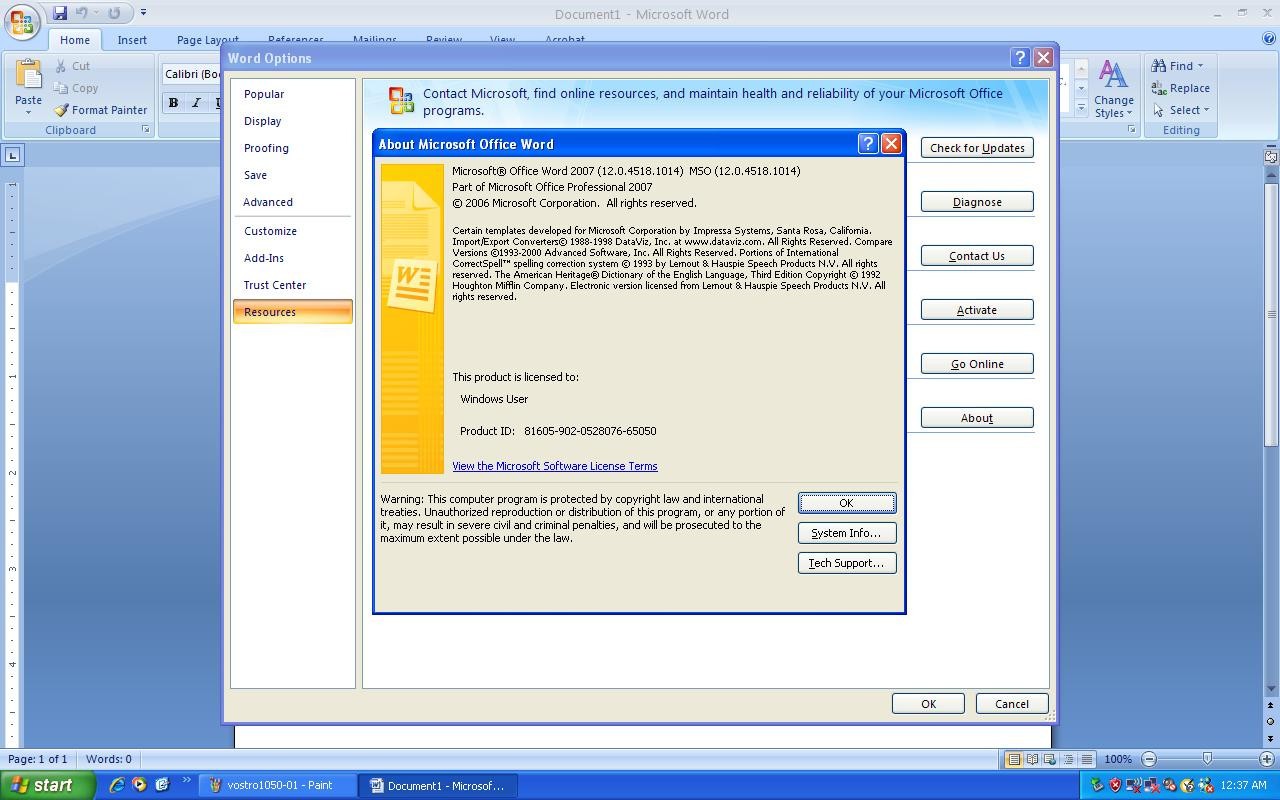1280x800 pixels.
Task: Click the zoom slider handle in status bar
Action: (1207, 759)
